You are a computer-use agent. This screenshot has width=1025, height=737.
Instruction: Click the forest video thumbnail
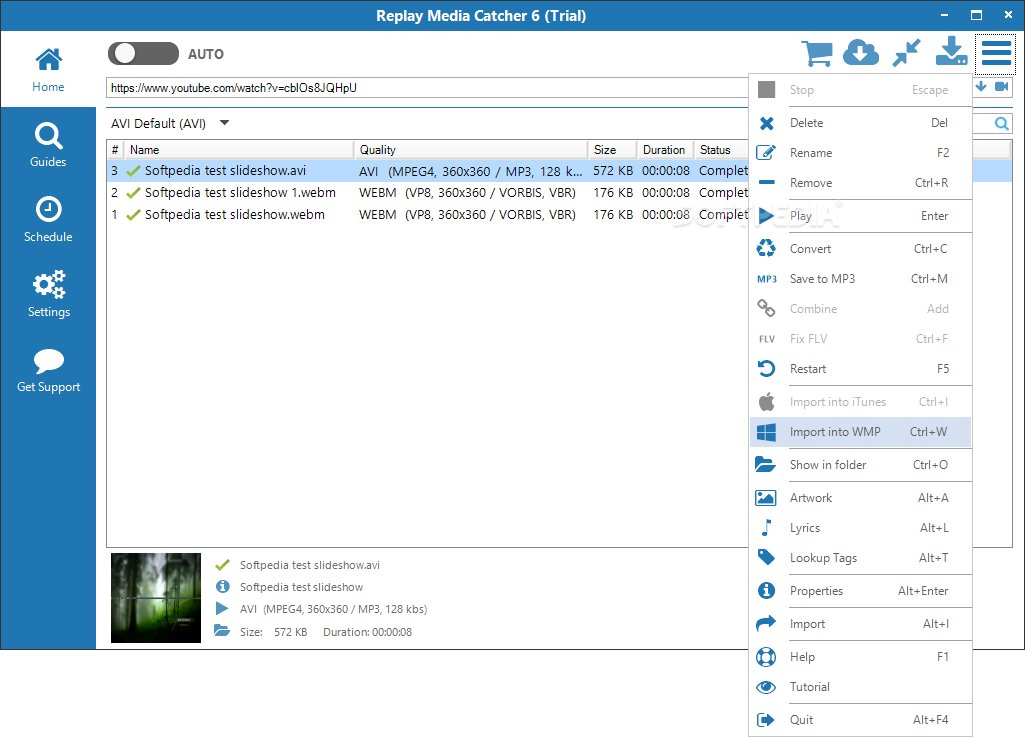[x=156, y=598]
